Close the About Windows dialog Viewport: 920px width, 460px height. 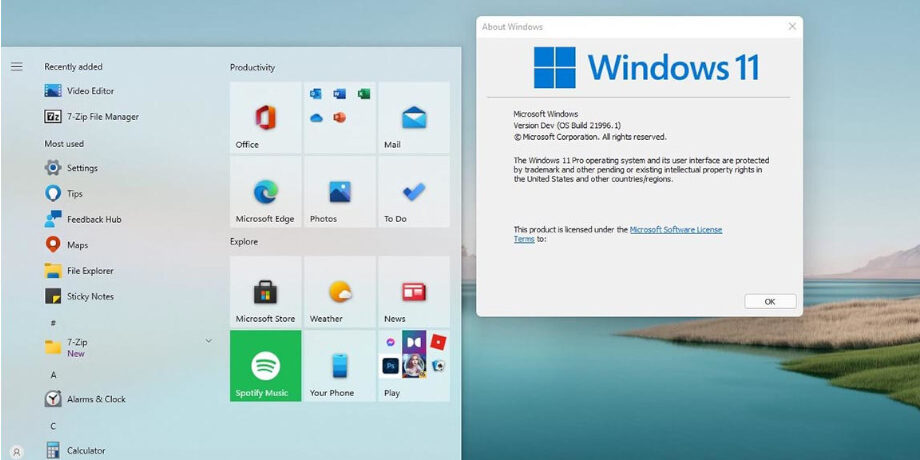[792, 26]
